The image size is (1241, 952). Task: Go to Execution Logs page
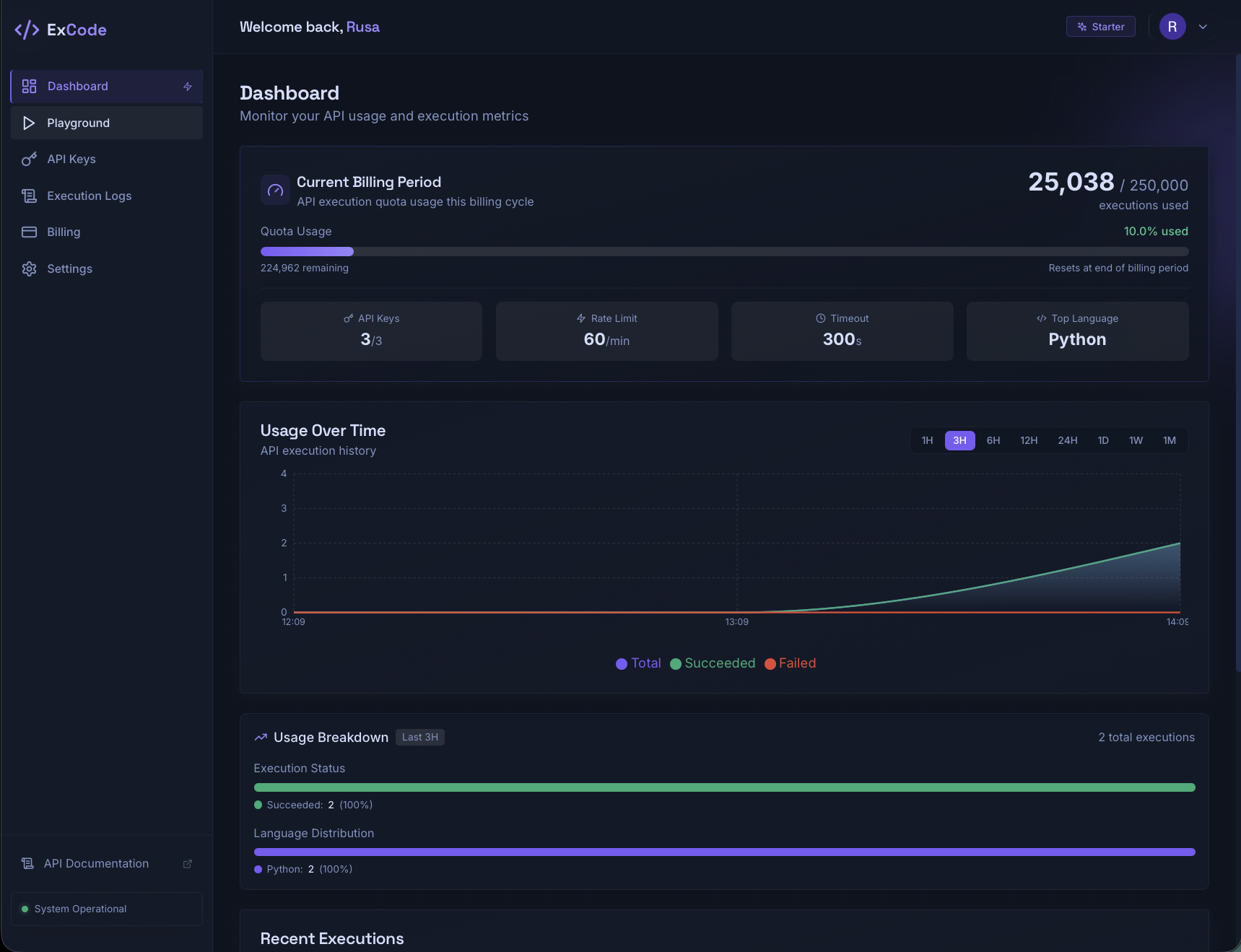pos(107,196)
